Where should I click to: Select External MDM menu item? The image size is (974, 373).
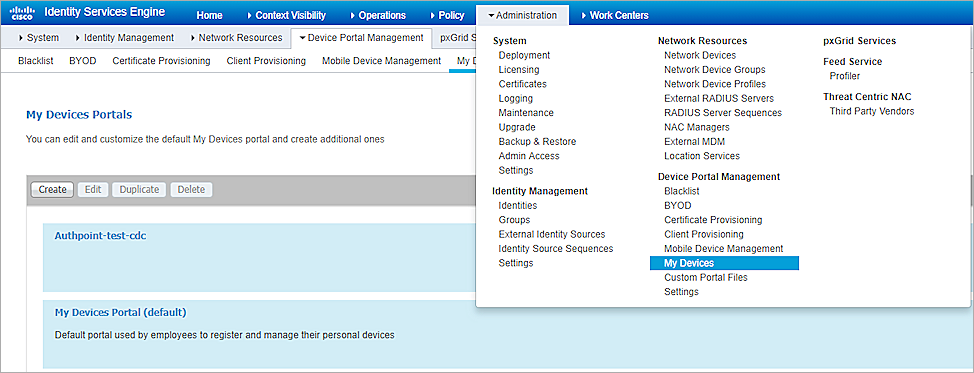pyautogui.click(x=694, y=141)
